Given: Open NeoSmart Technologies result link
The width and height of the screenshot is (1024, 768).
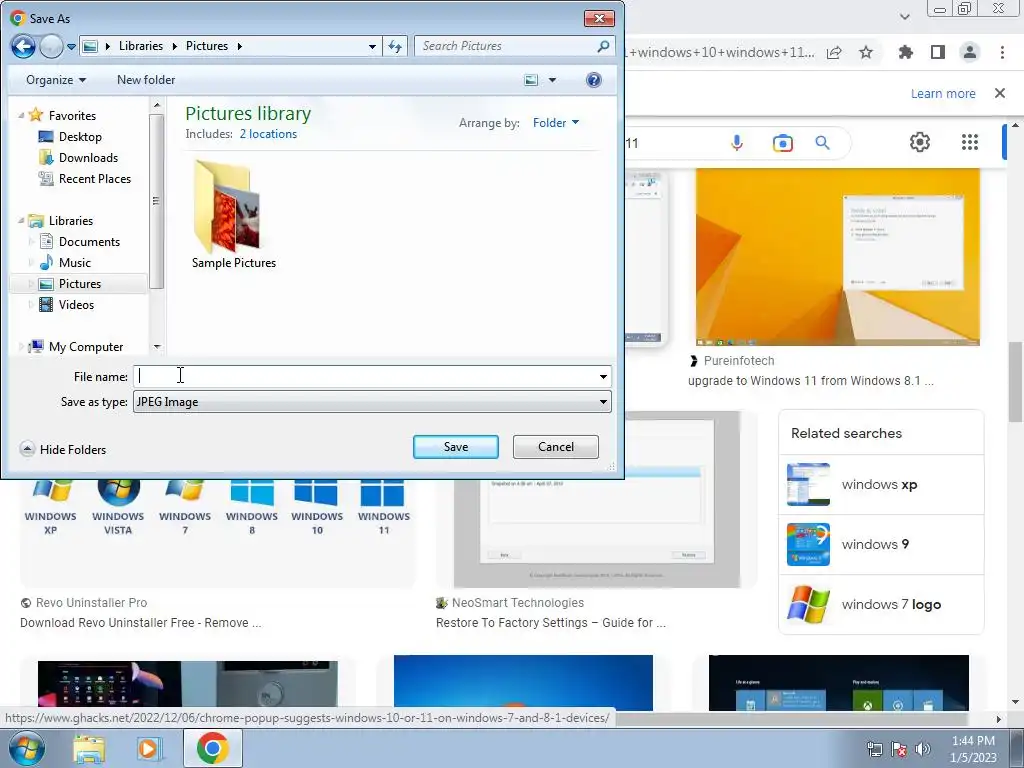Looking at the screenshot, I should pyautogui.click(x=551, y=622).
